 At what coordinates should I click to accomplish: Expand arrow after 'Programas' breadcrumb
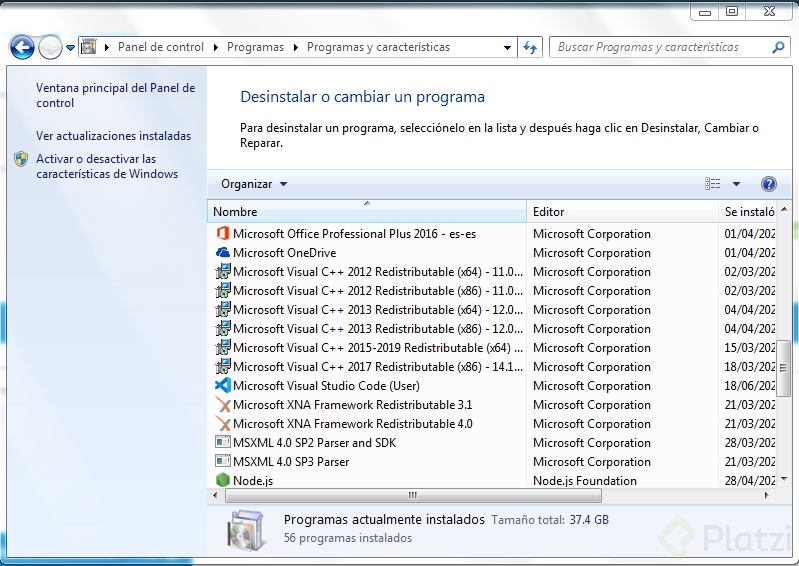[296, 47]
